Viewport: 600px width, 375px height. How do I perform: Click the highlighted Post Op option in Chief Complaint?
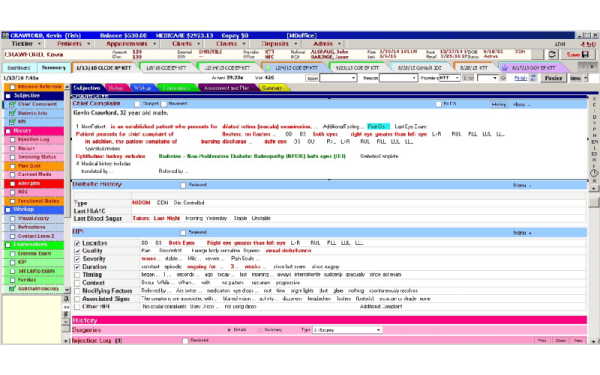(378, 127)
